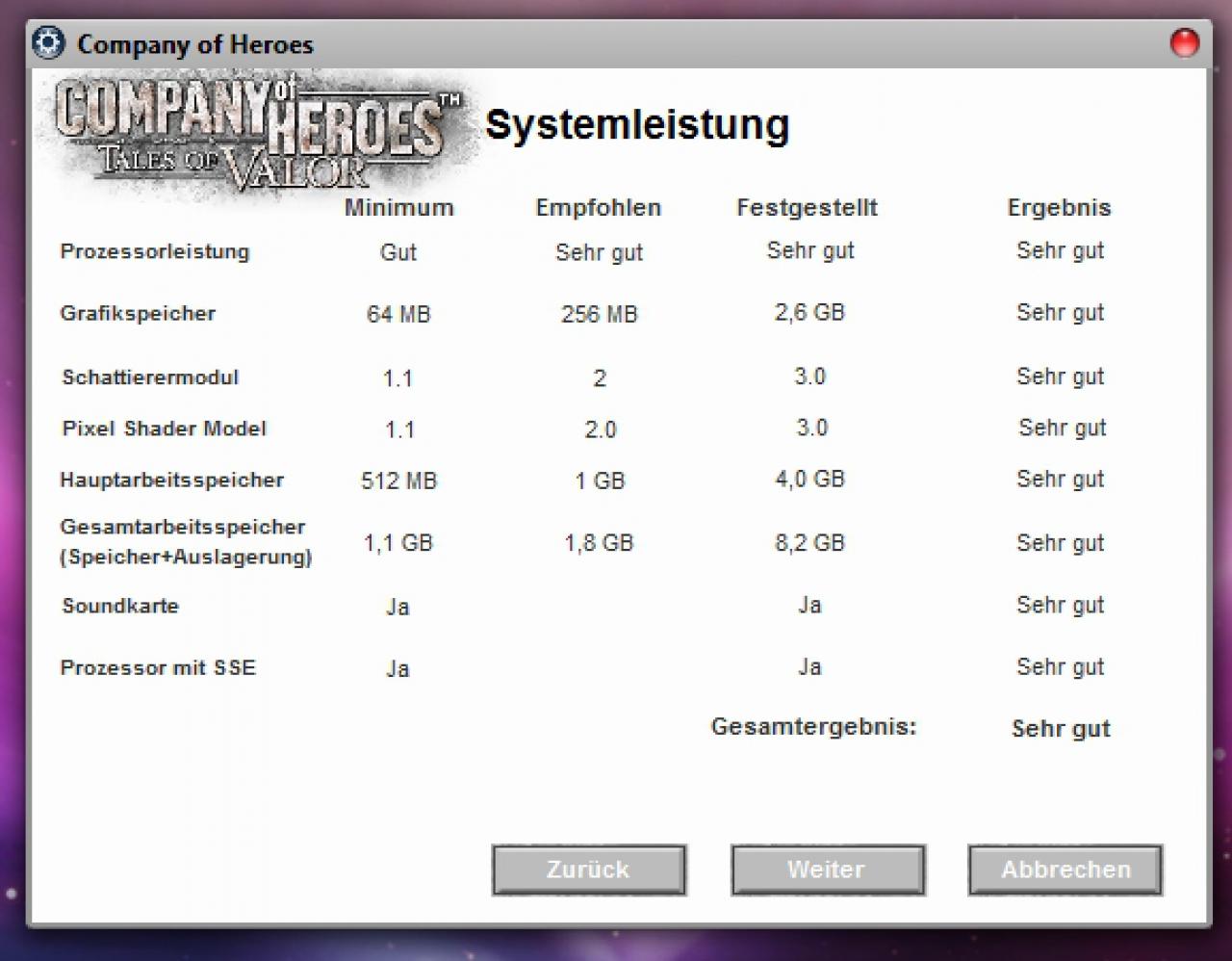Screen dimensions: 1232x961
Task: Select the Prozessorleistung row label
Action: click(x=155, y=251)
